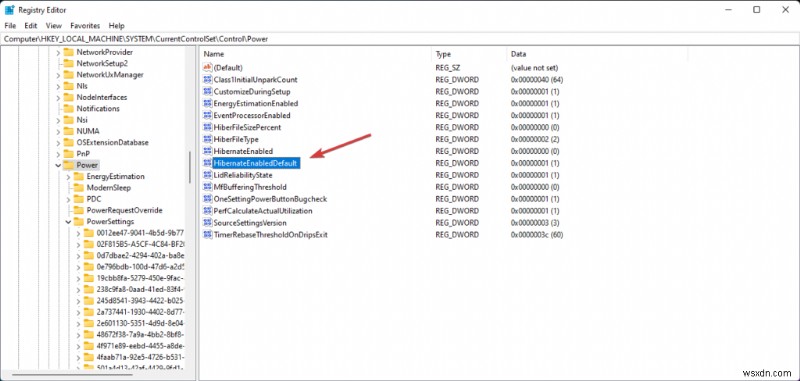The height and width of the screenshot is (381, 800).
Task: Click the CustomizeDuringSetup DWORD icon
Action: [207, 91]
